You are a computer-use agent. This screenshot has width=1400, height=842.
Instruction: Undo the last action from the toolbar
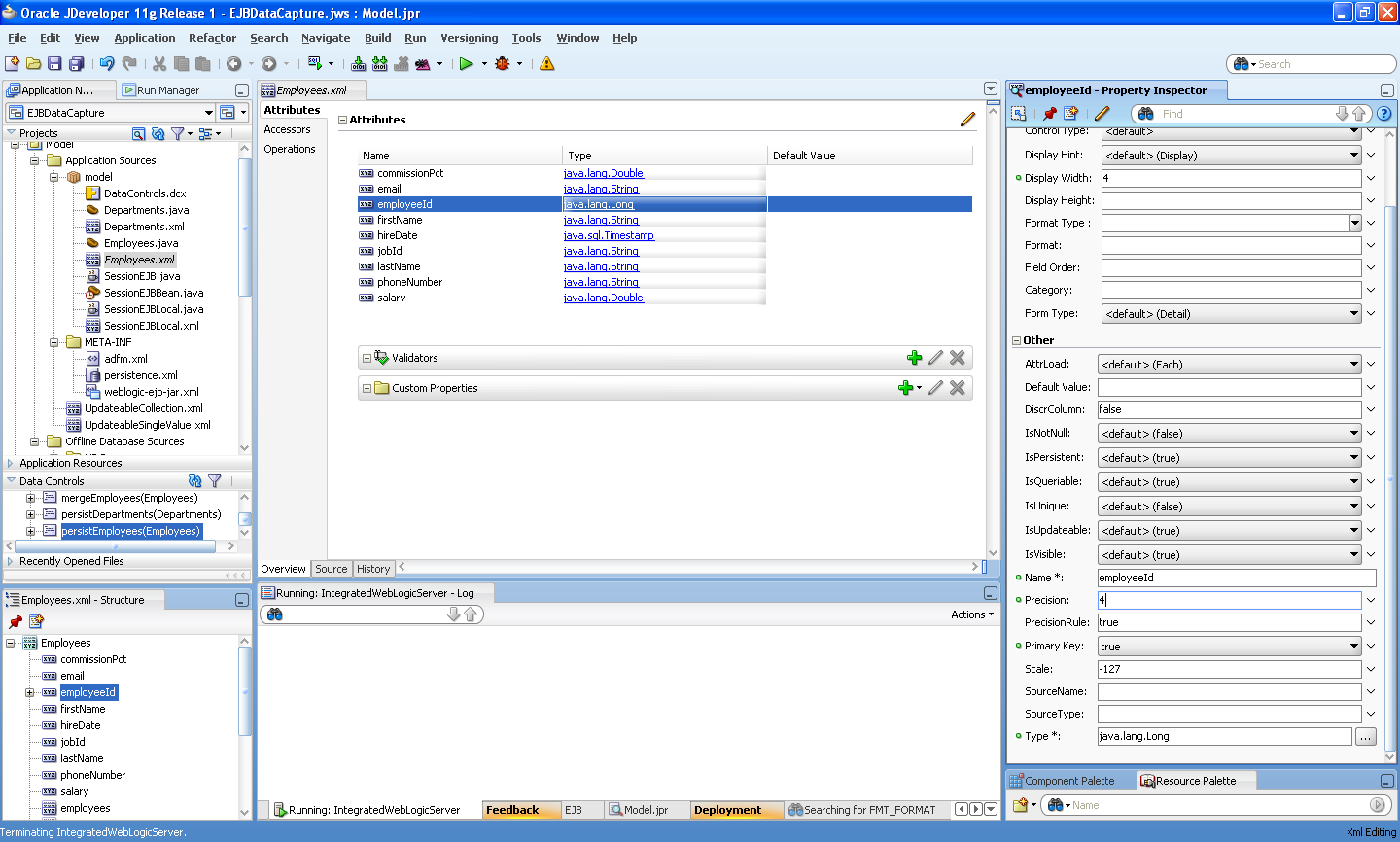[x=107, y=64]
